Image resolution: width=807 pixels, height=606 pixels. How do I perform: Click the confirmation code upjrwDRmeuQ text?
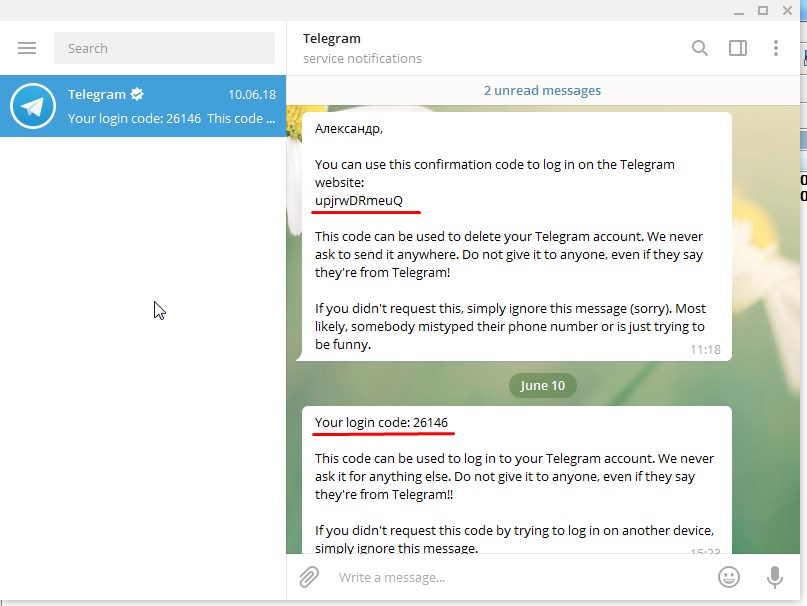[359, 200]
